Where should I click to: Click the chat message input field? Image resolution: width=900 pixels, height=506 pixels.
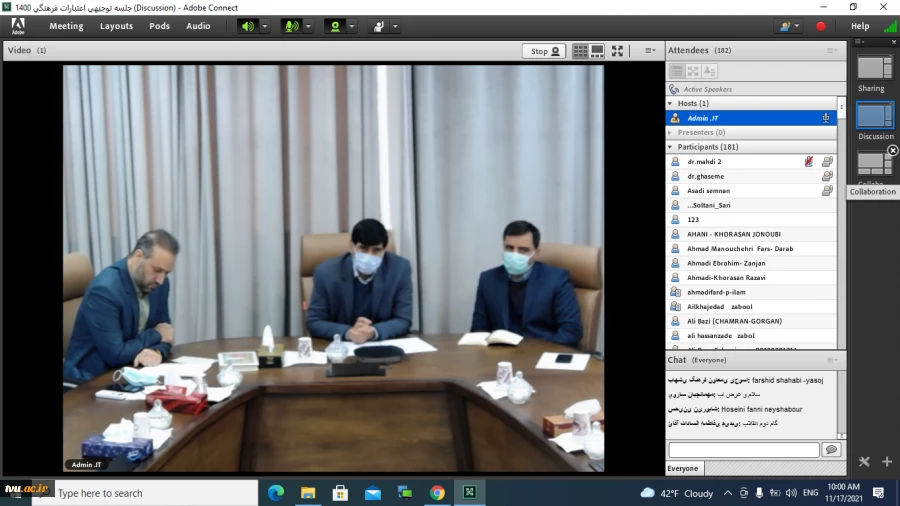click(744, 450)
